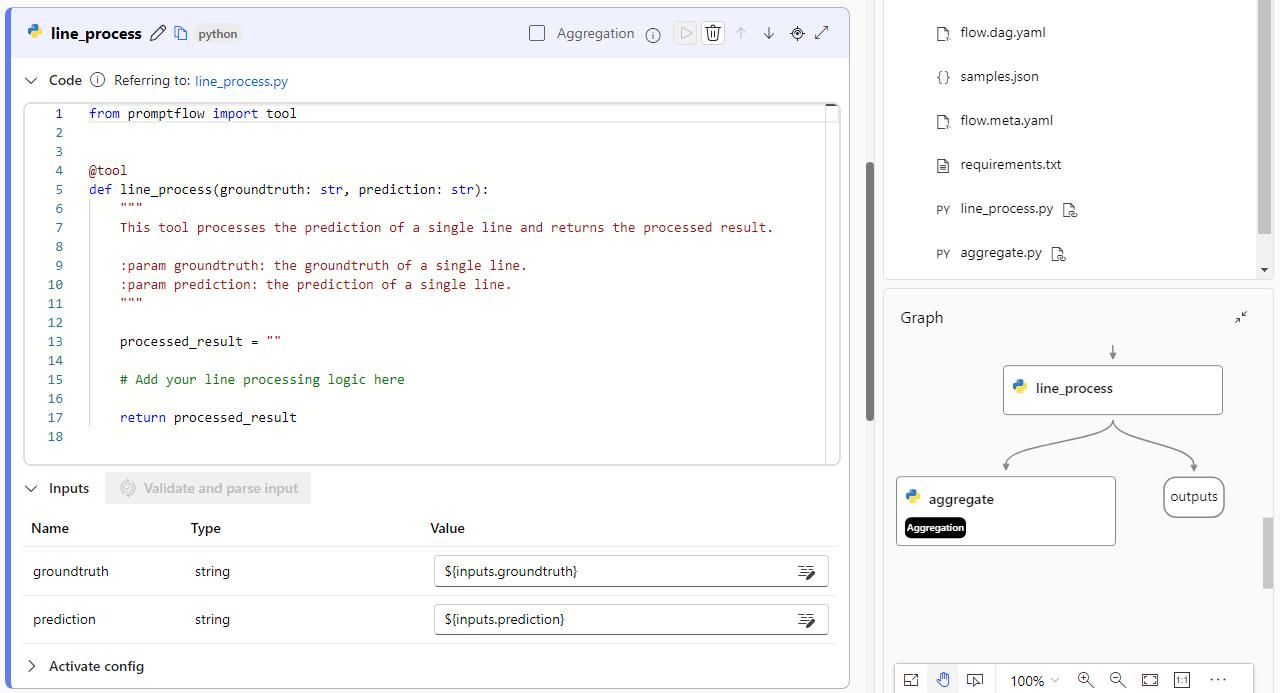Click the info icon beside the Code label
This screenshot has width=1280, height=693.
click(x=97, y=80)
